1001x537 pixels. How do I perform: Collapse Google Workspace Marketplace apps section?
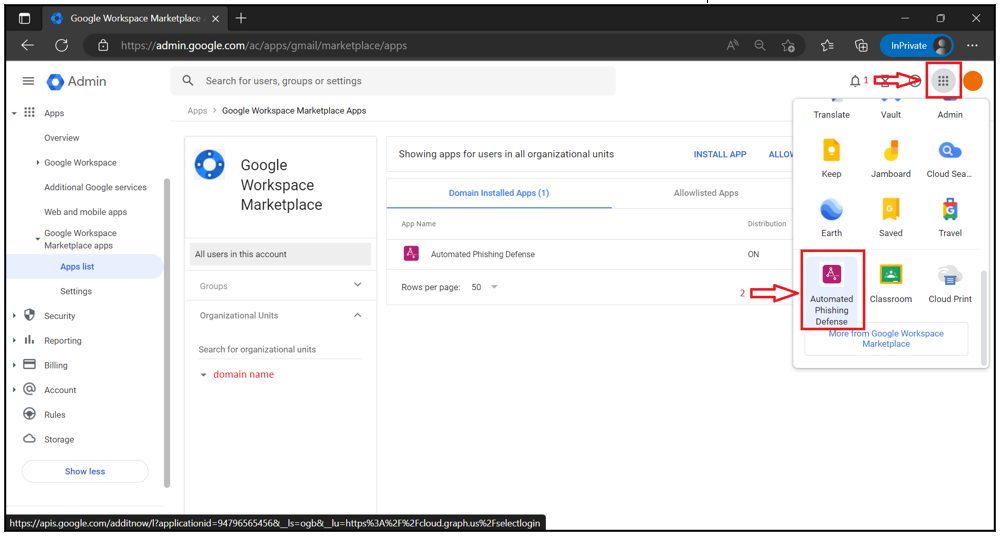pos(38,239)
